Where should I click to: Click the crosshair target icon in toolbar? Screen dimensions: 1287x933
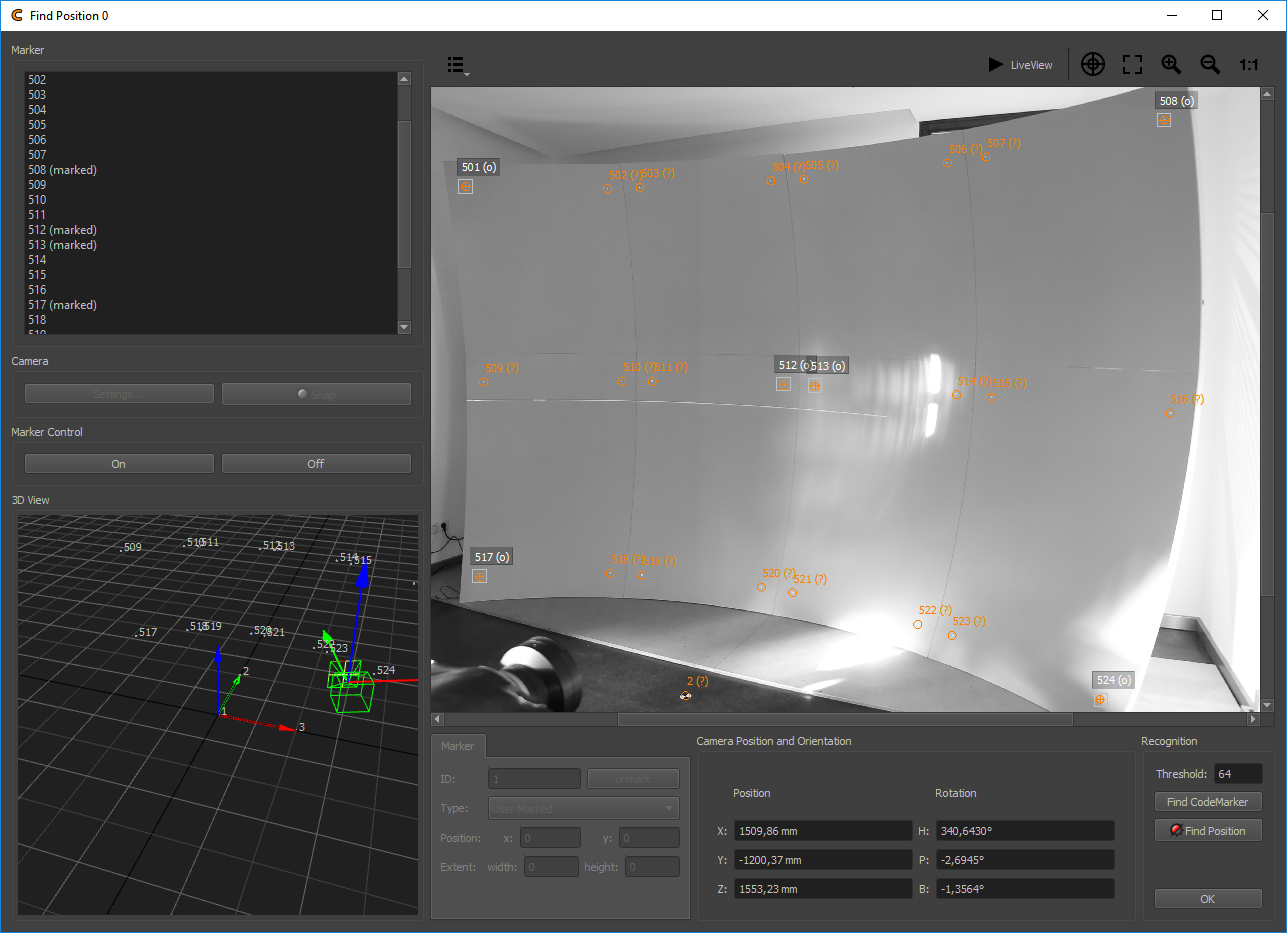click(1093, 65)
